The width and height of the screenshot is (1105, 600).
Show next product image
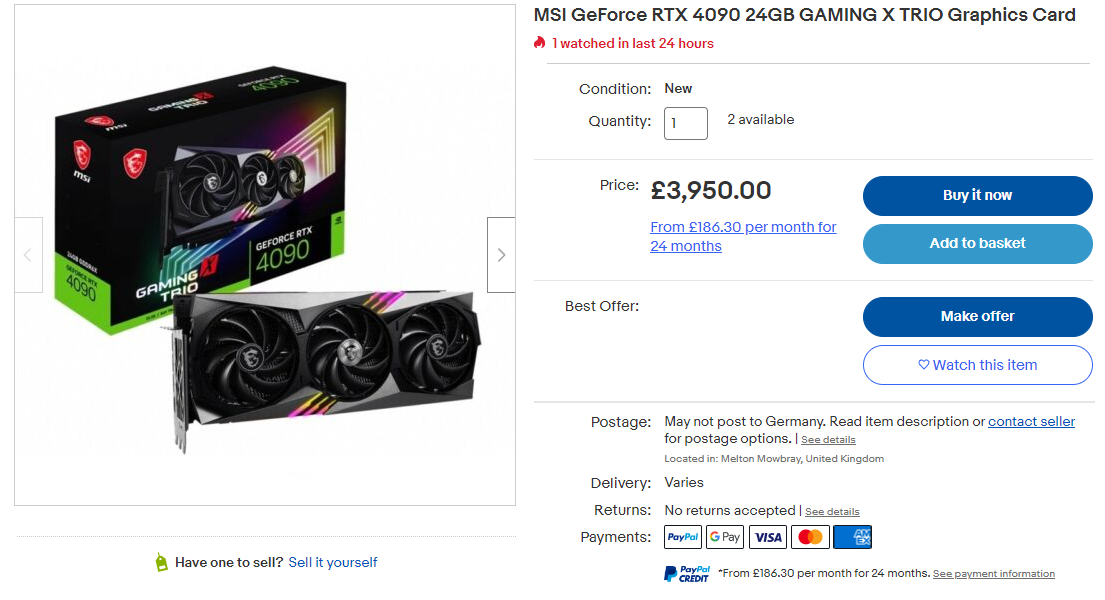coord(501,255)
